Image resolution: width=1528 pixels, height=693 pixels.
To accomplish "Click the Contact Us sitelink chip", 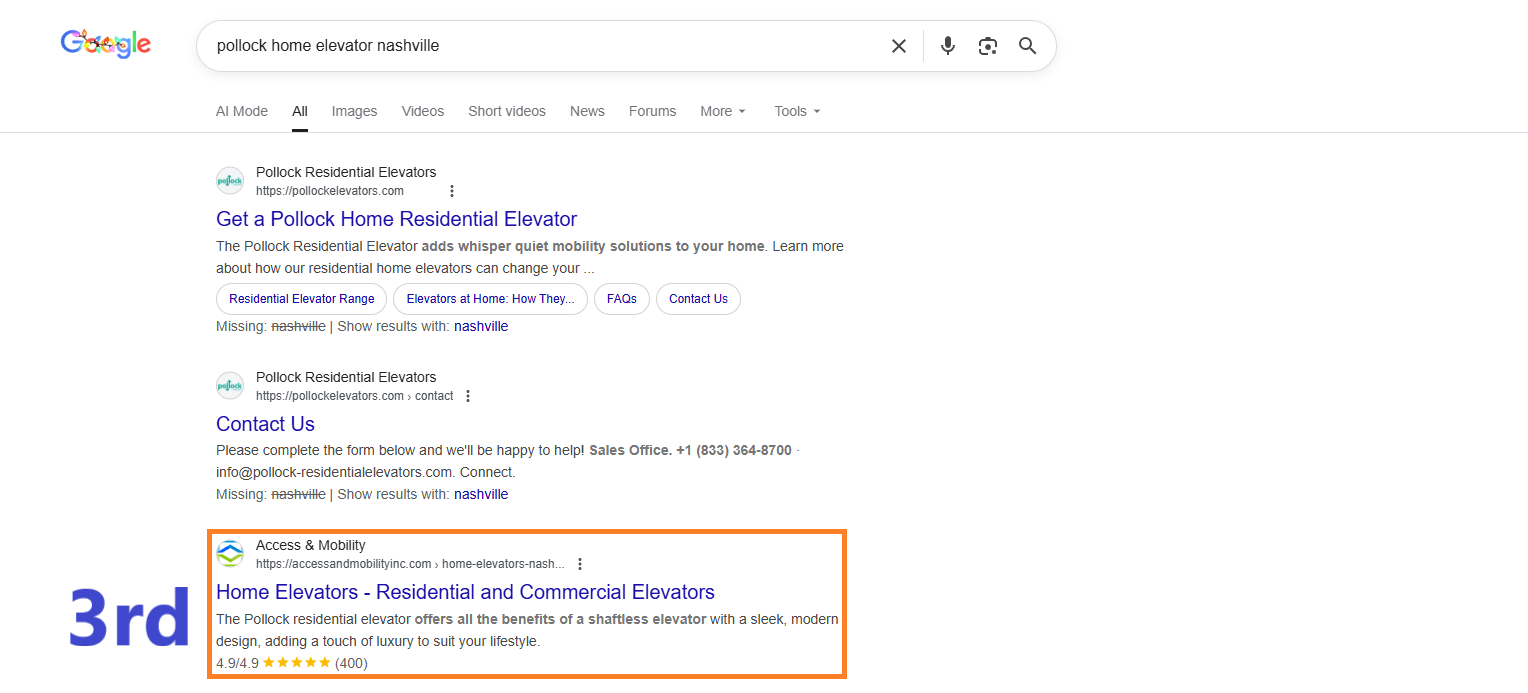I will [x=698, y=299].
